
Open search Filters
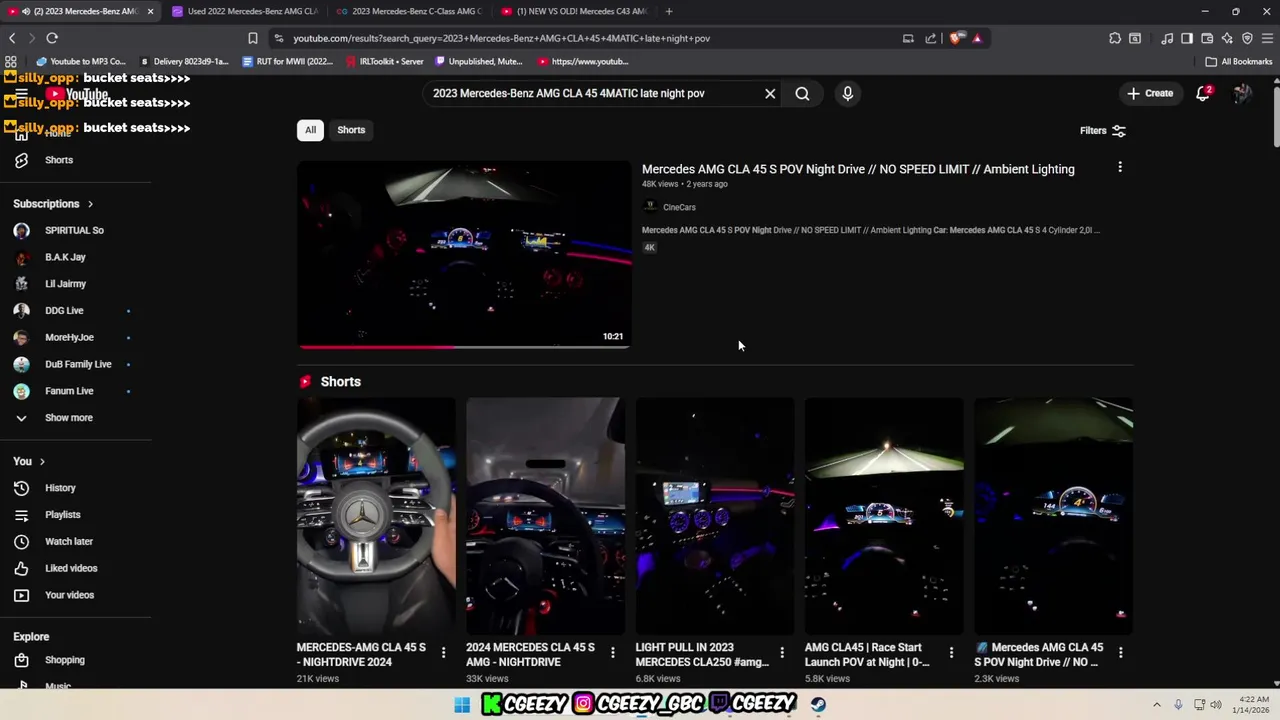[x=1103, y=131]
